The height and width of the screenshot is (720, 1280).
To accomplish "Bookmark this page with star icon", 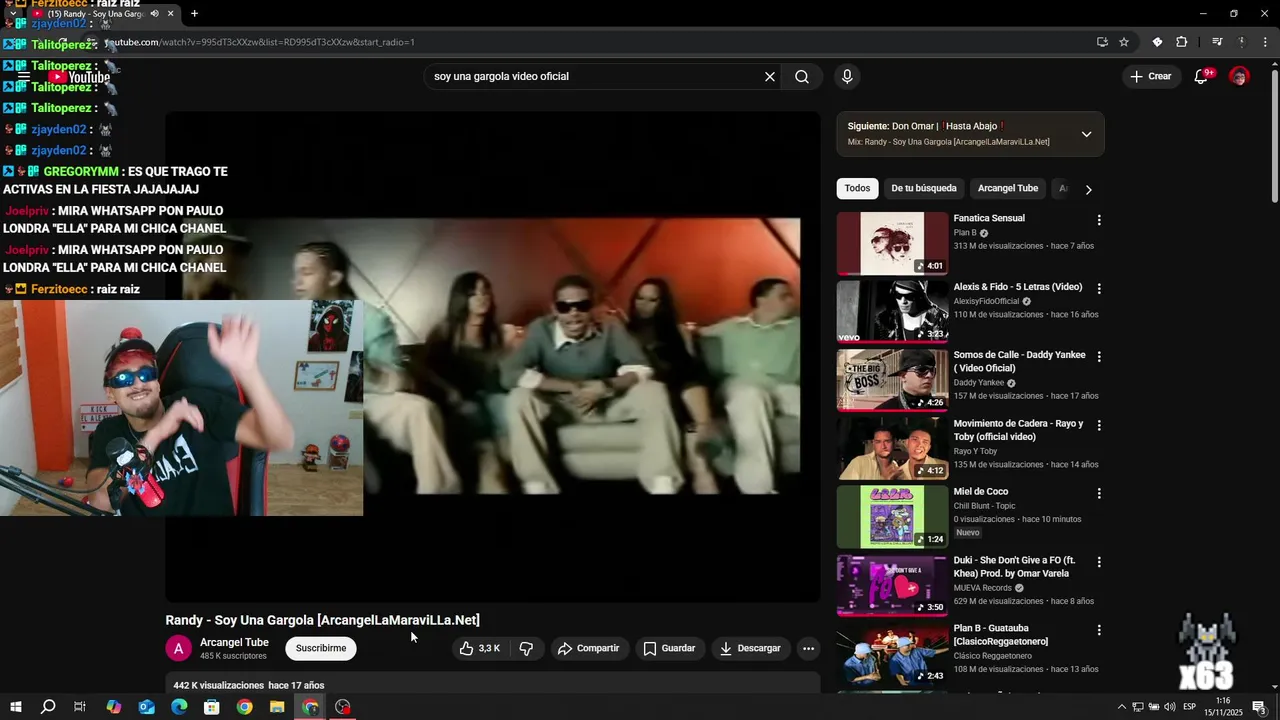I will [1124, 42].
